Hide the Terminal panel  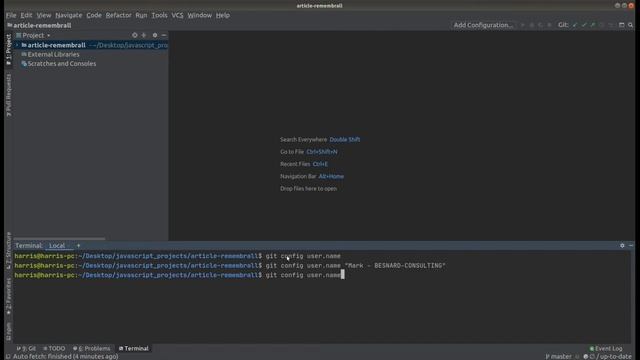pos(631,246)
